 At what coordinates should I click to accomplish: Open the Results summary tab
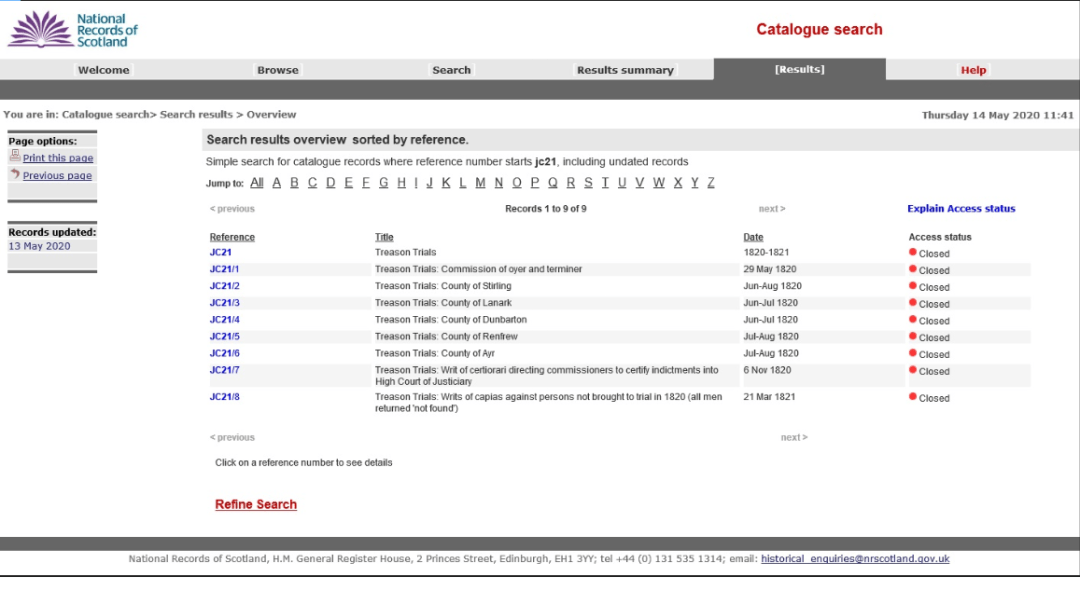point(625,70)
